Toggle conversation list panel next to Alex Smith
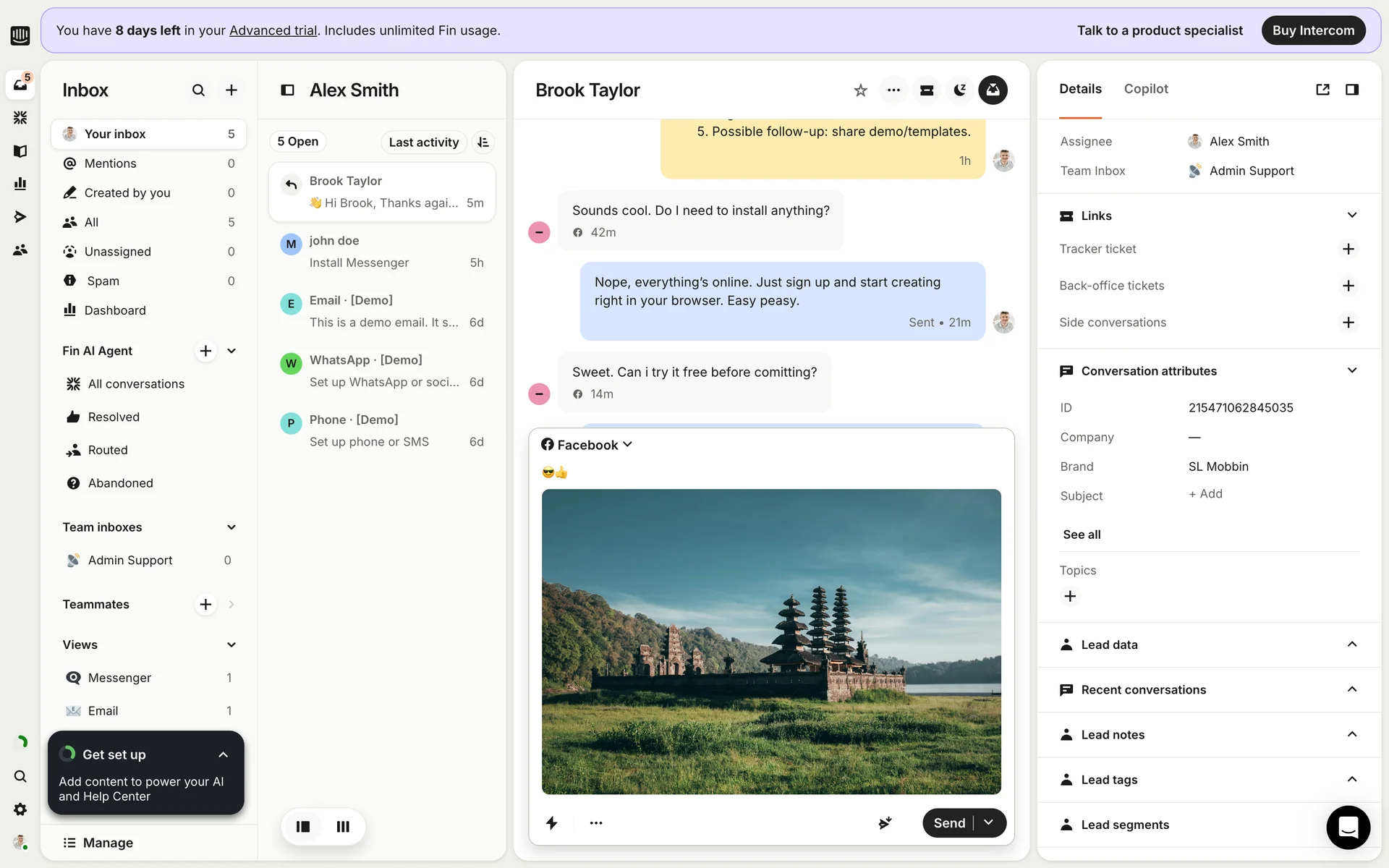1389x868 pixels. [x=287, y=90]
